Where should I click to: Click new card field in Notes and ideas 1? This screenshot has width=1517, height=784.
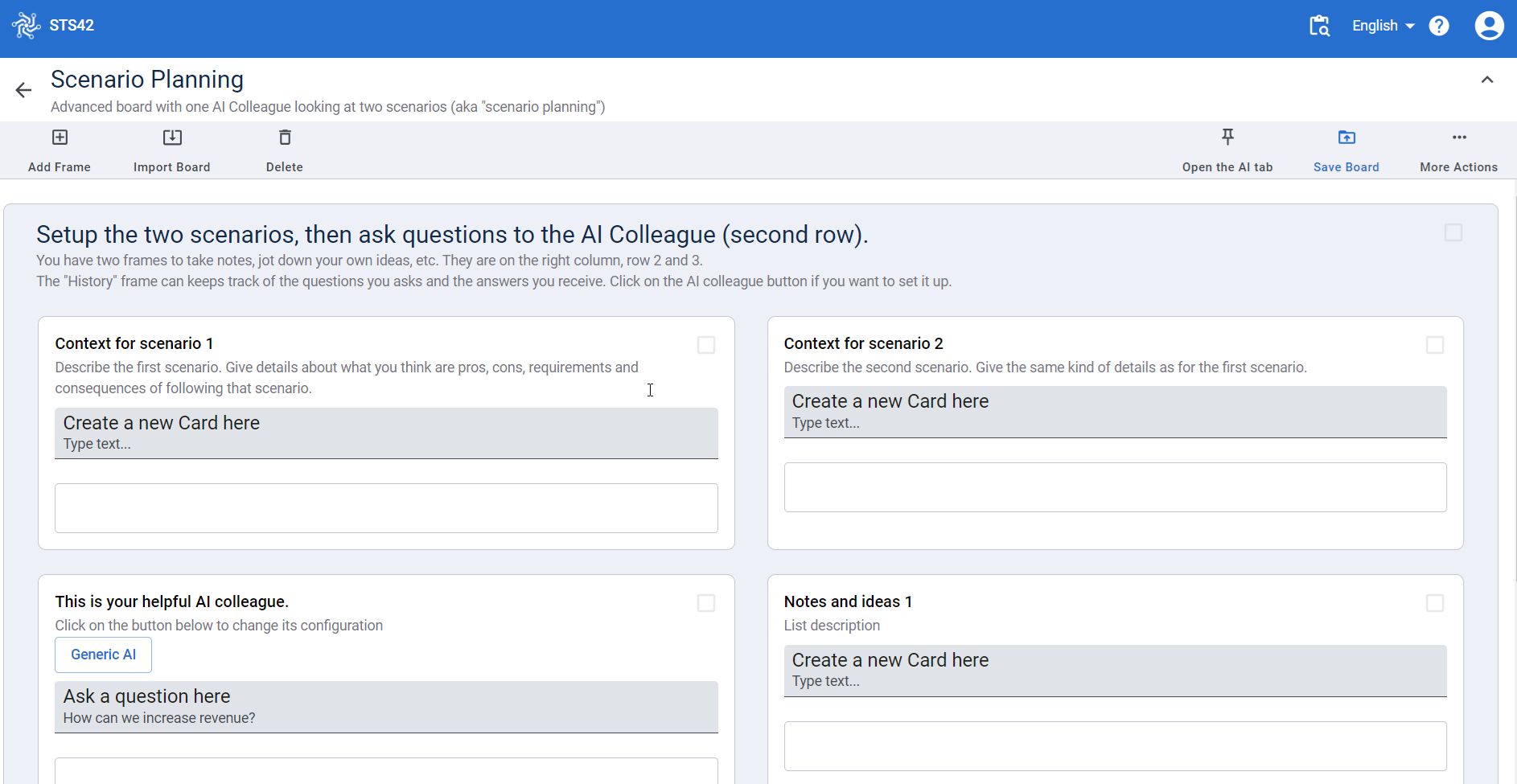1116,671
